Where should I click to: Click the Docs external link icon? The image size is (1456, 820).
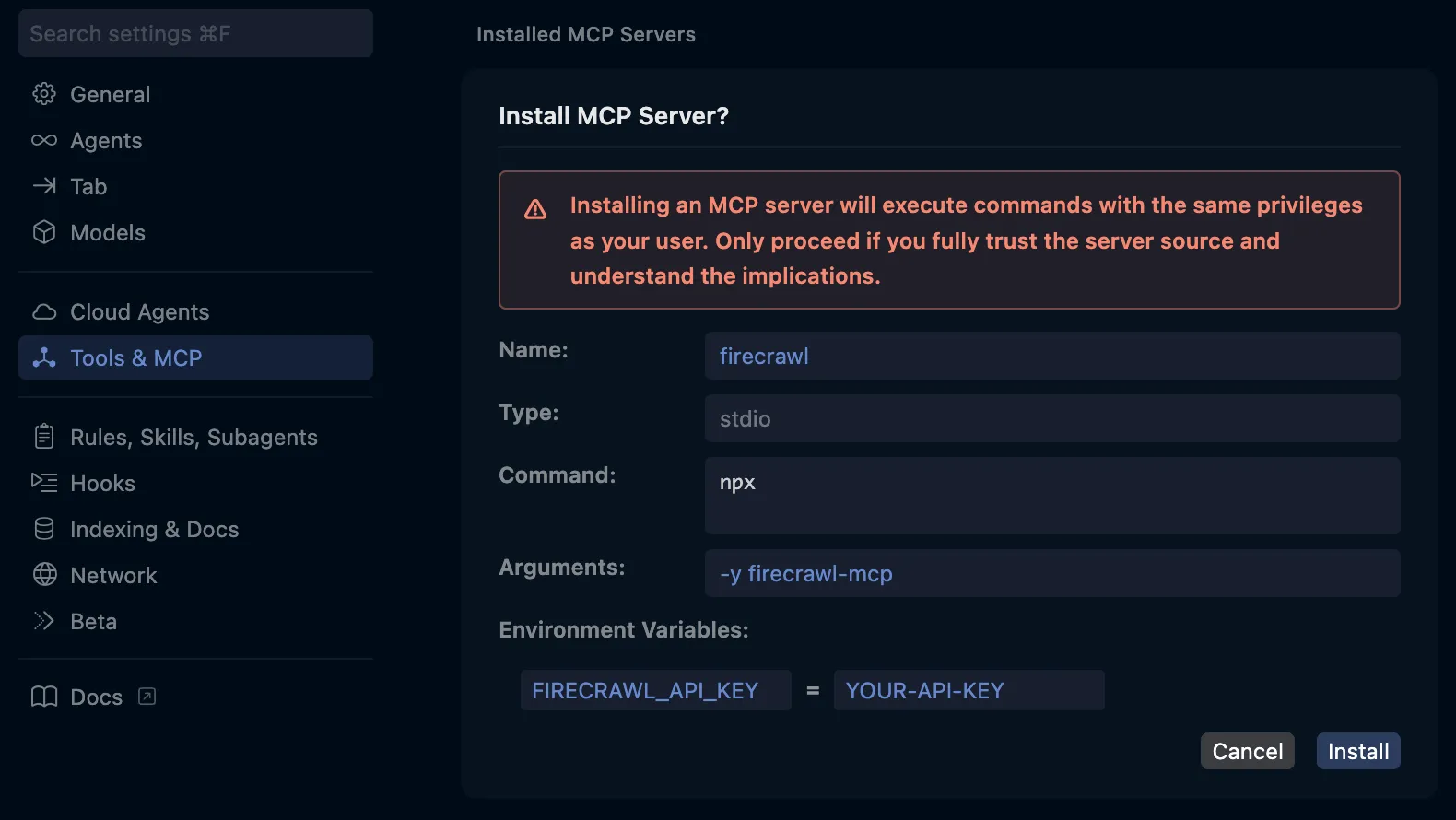pyautogui.click(x=147, y=697)
